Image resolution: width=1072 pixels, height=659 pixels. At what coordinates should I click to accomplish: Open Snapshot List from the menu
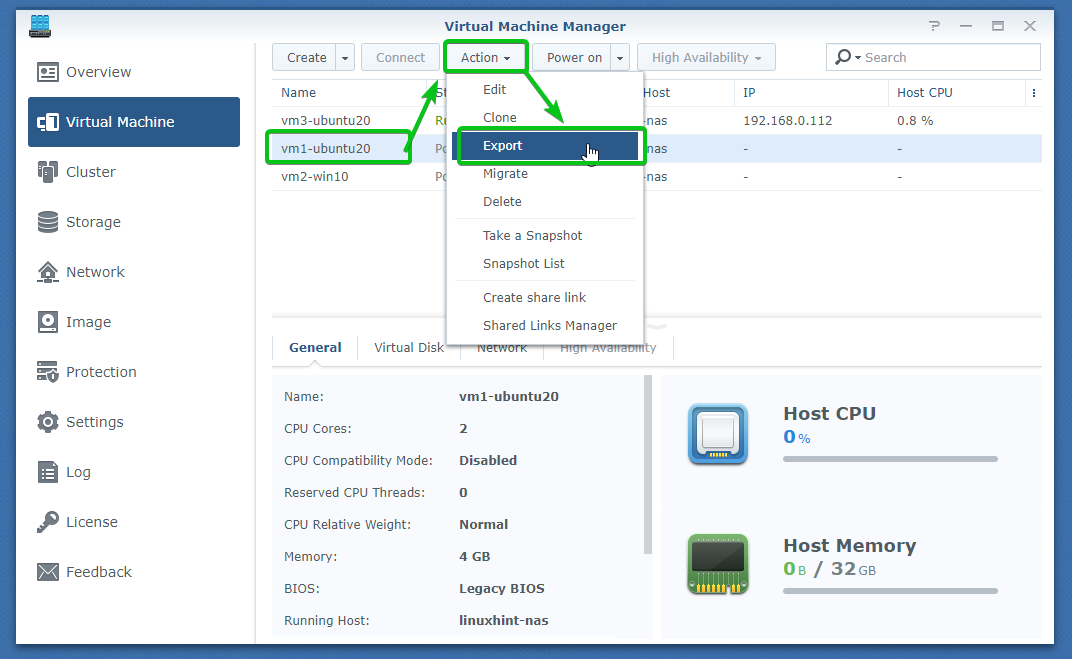(x=524, y=264)
